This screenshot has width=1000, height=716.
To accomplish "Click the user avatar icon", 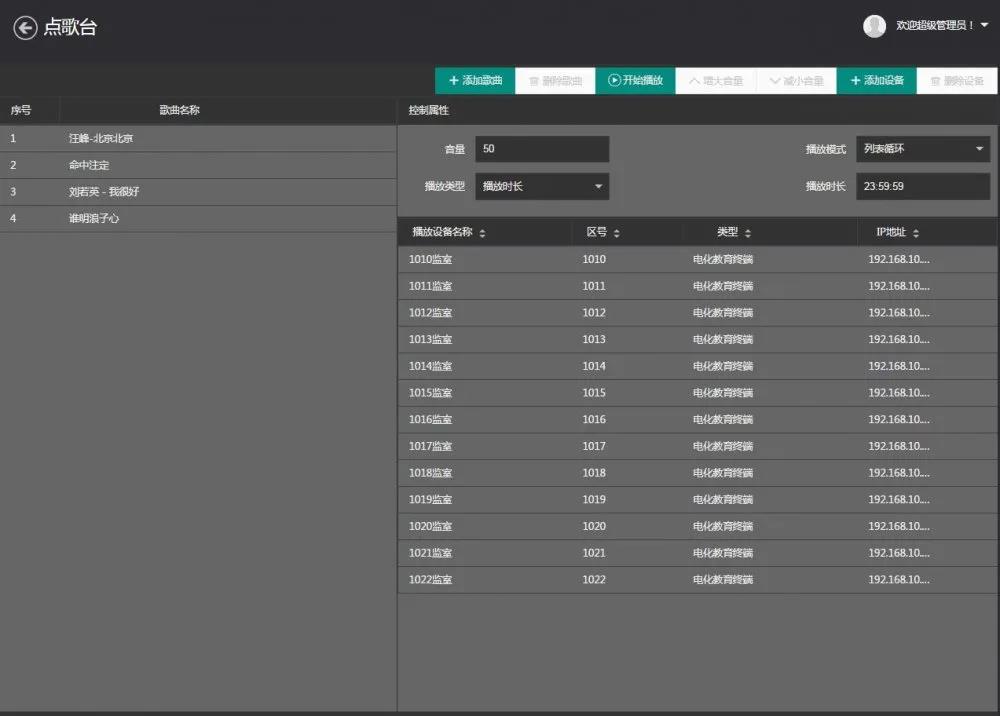I will [x=874, y=26].
